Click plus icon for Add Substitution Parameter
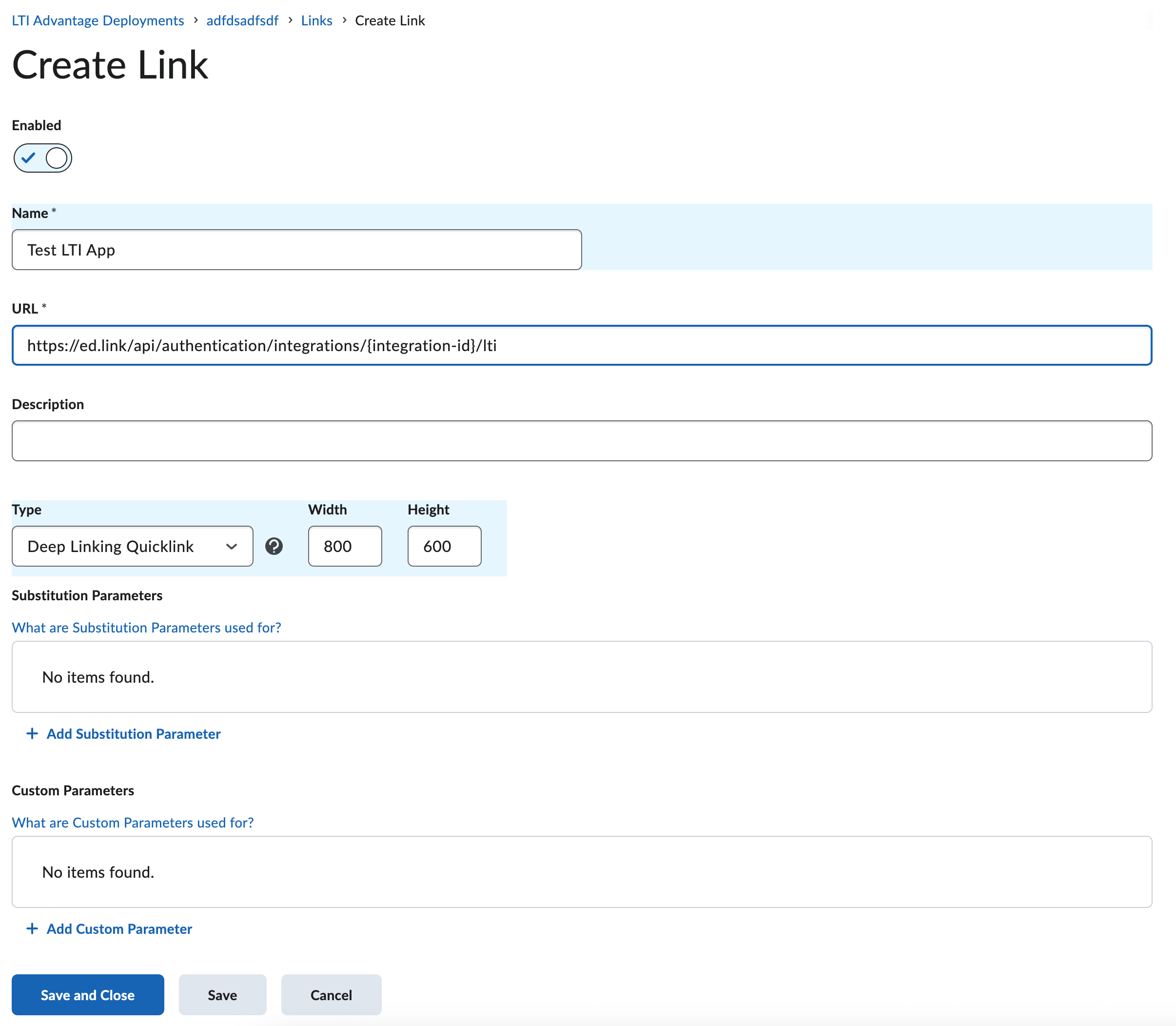The width and height of the screenshot is (1176, 1026). coord(32,733)
